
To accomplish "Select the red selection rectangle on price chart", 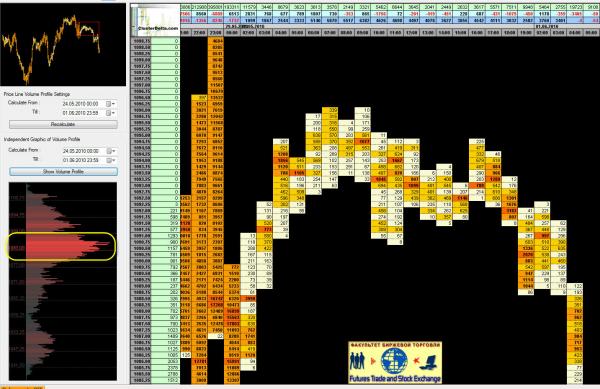I will coord(89,29).
